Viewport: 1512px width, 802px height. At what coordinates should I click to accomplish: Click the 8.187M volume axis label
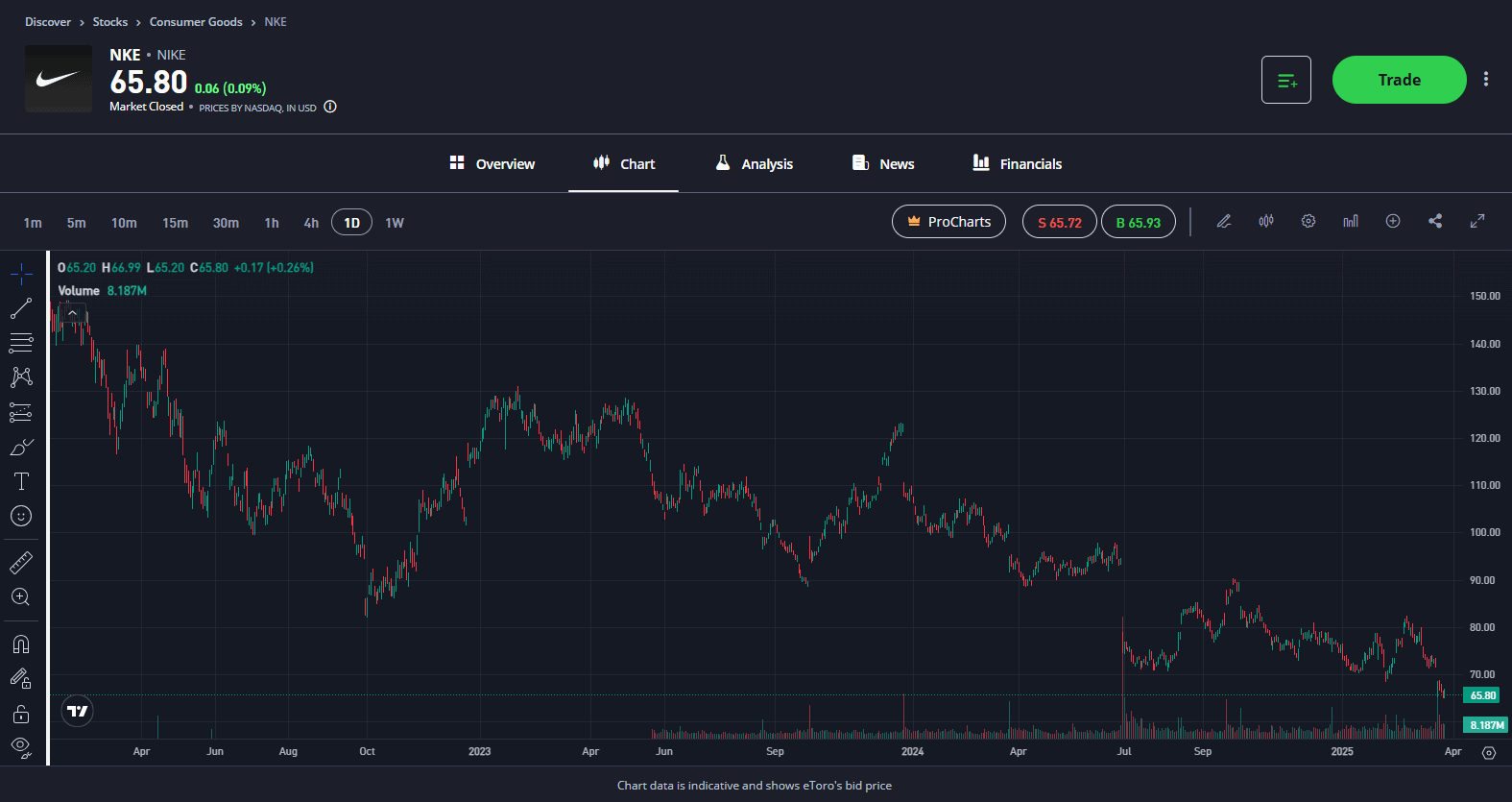tap(1486, 725)
